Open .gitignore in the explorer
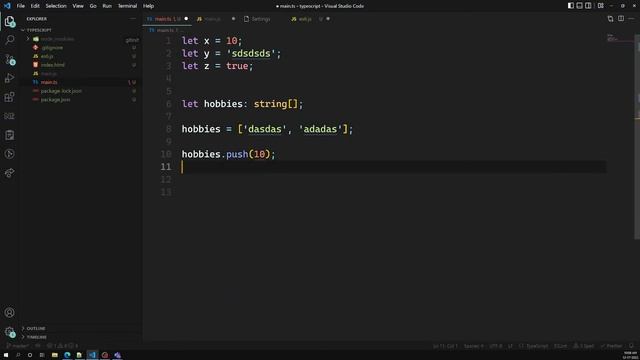 click(x=52, y=48)
